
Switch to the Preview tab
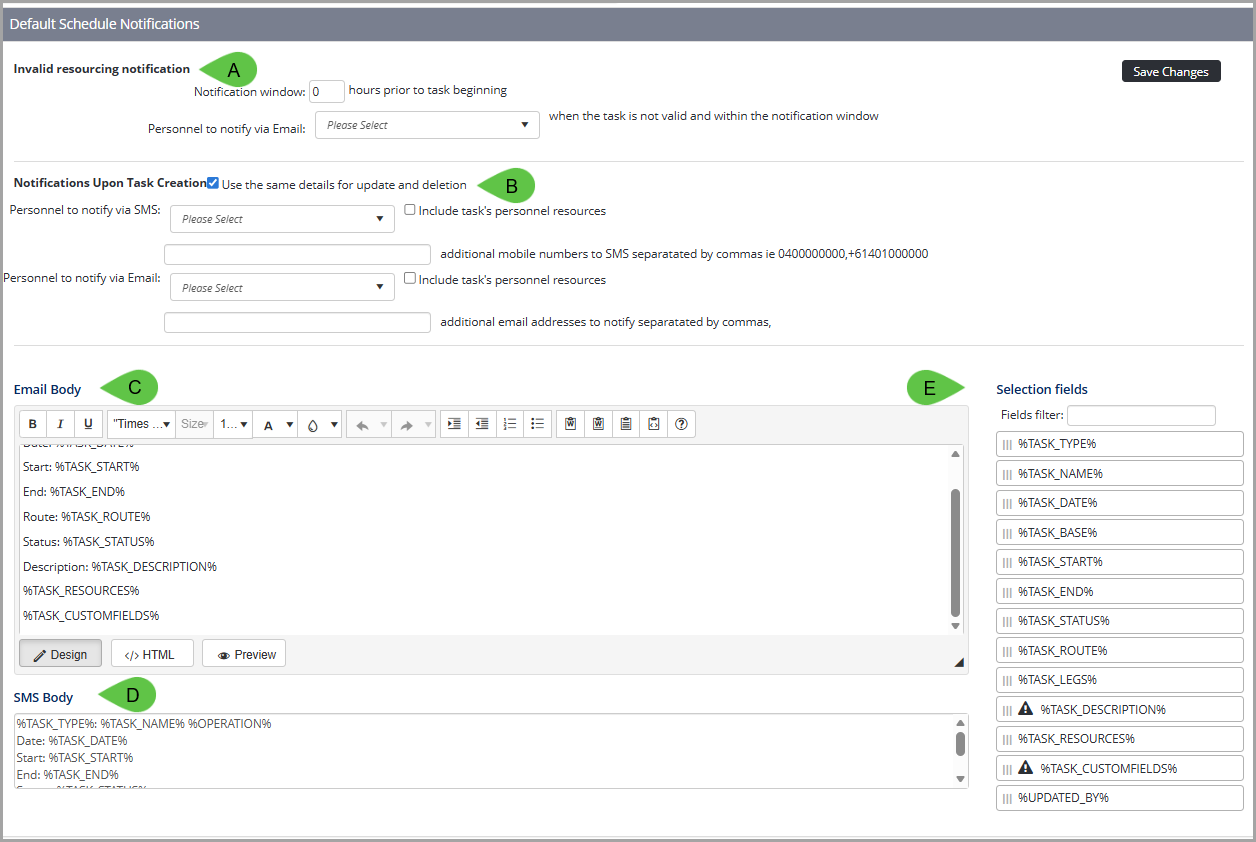click(244, 654)
